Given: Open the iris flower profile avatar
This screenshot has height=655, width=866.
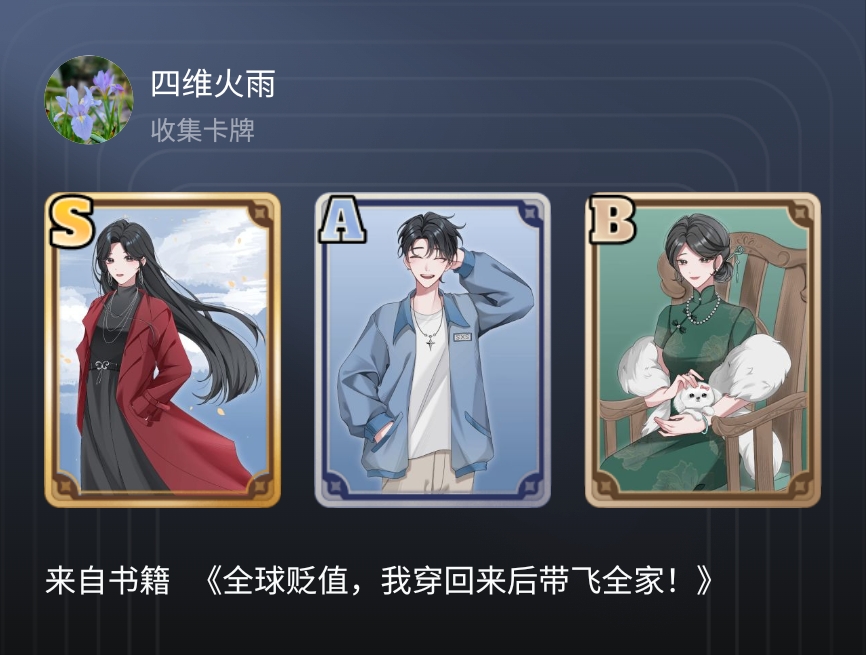Looking at the screenshot, I should 89,99.
